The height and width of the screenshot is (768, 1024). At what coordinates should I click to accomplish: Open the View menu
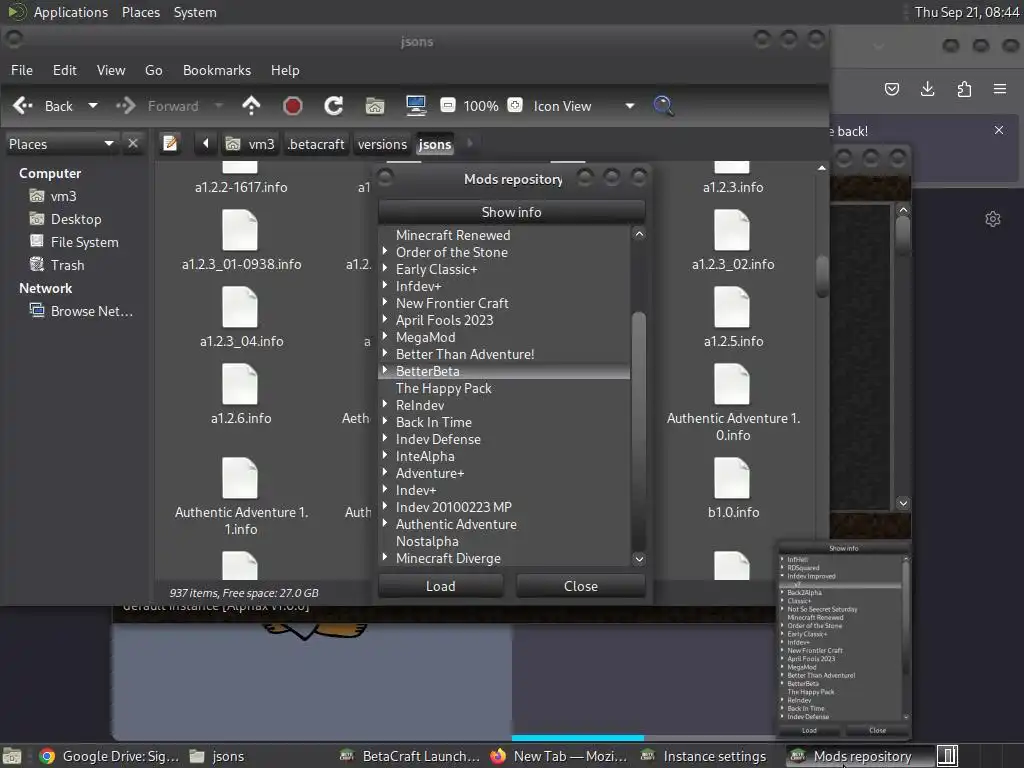pos(111,70)
